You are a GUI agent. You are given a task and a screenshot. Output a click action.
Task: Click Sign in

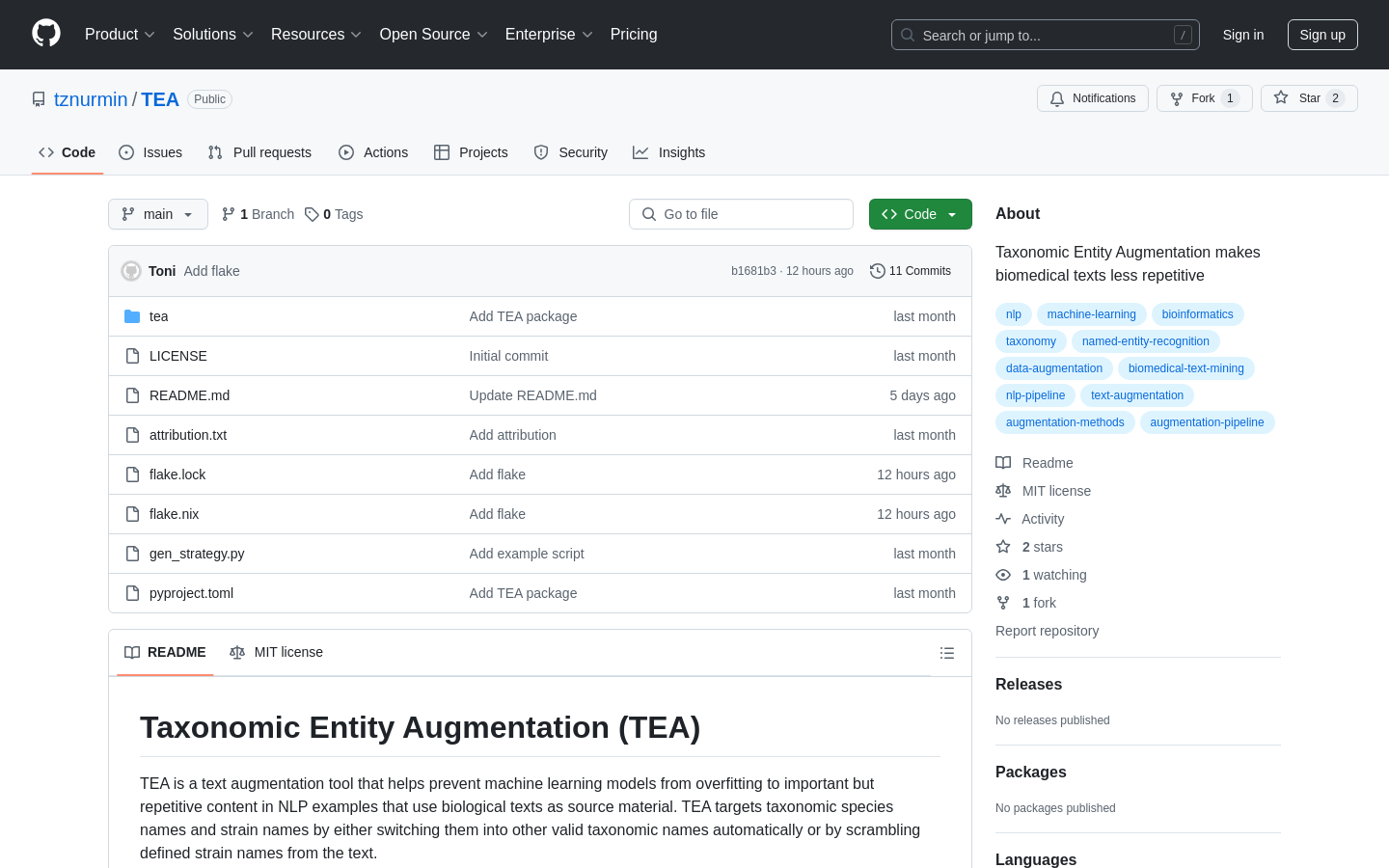pos(1243,35)
